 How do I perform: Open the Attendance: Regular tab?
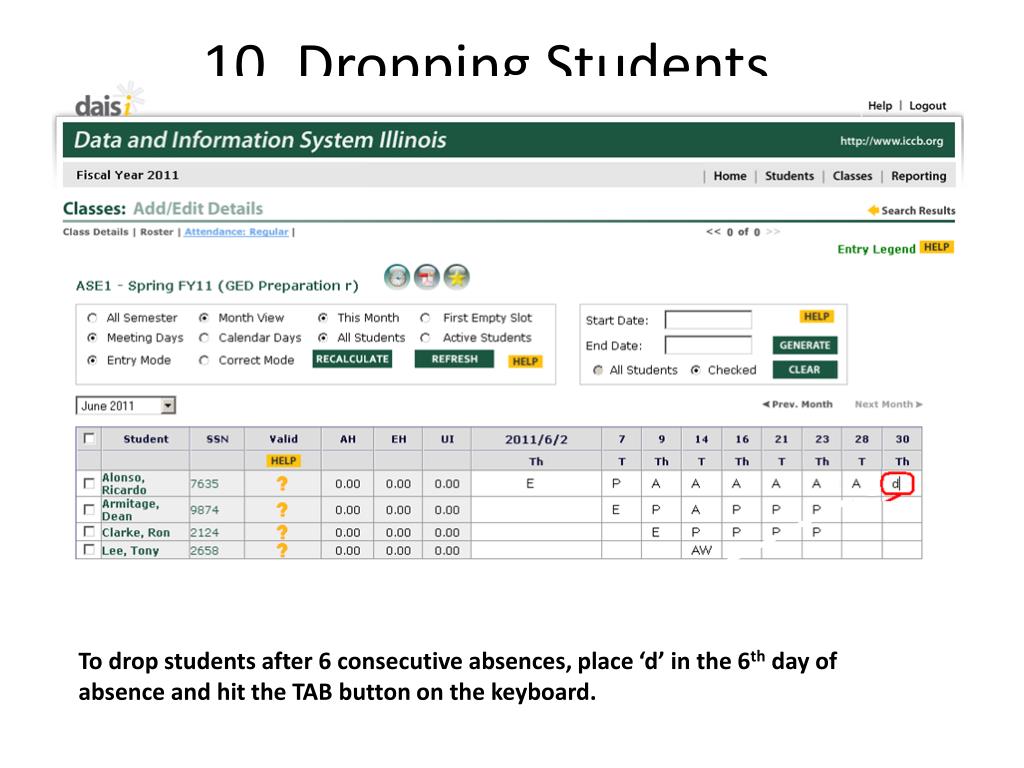[x=236, y=232]
